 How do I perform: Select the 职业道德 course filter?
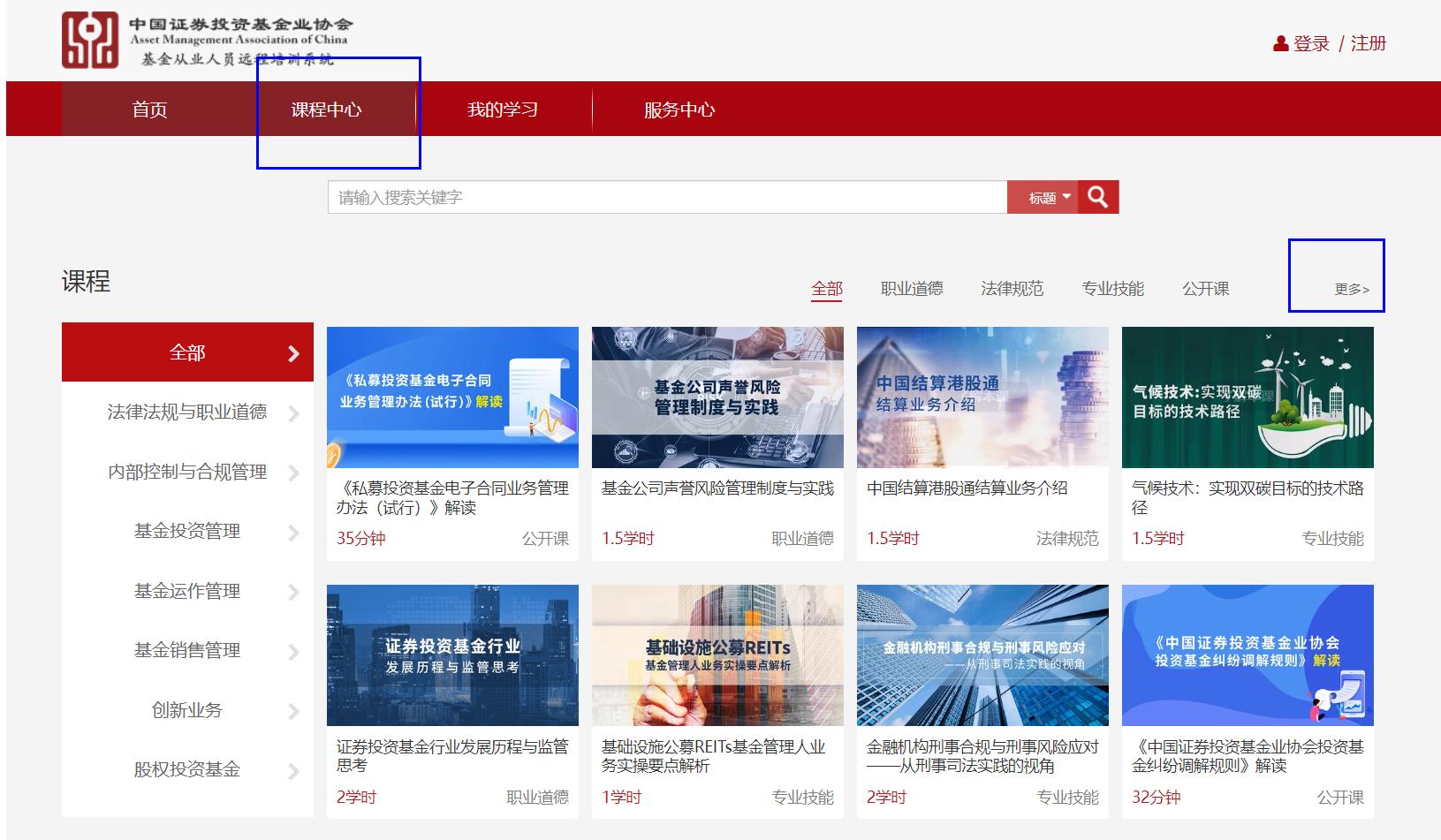point(911,288)
